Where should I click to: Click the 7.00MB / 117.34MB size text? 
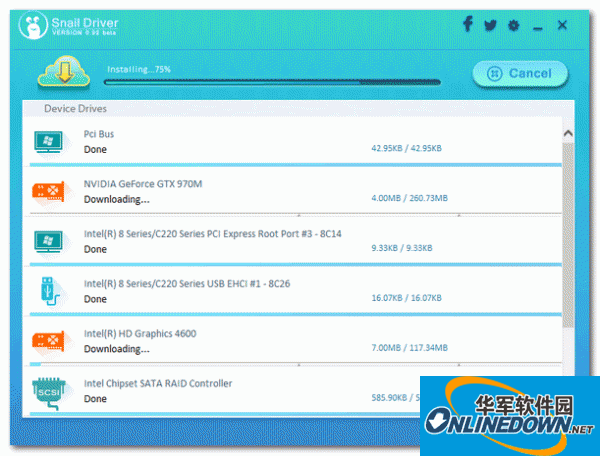(409, 347)
